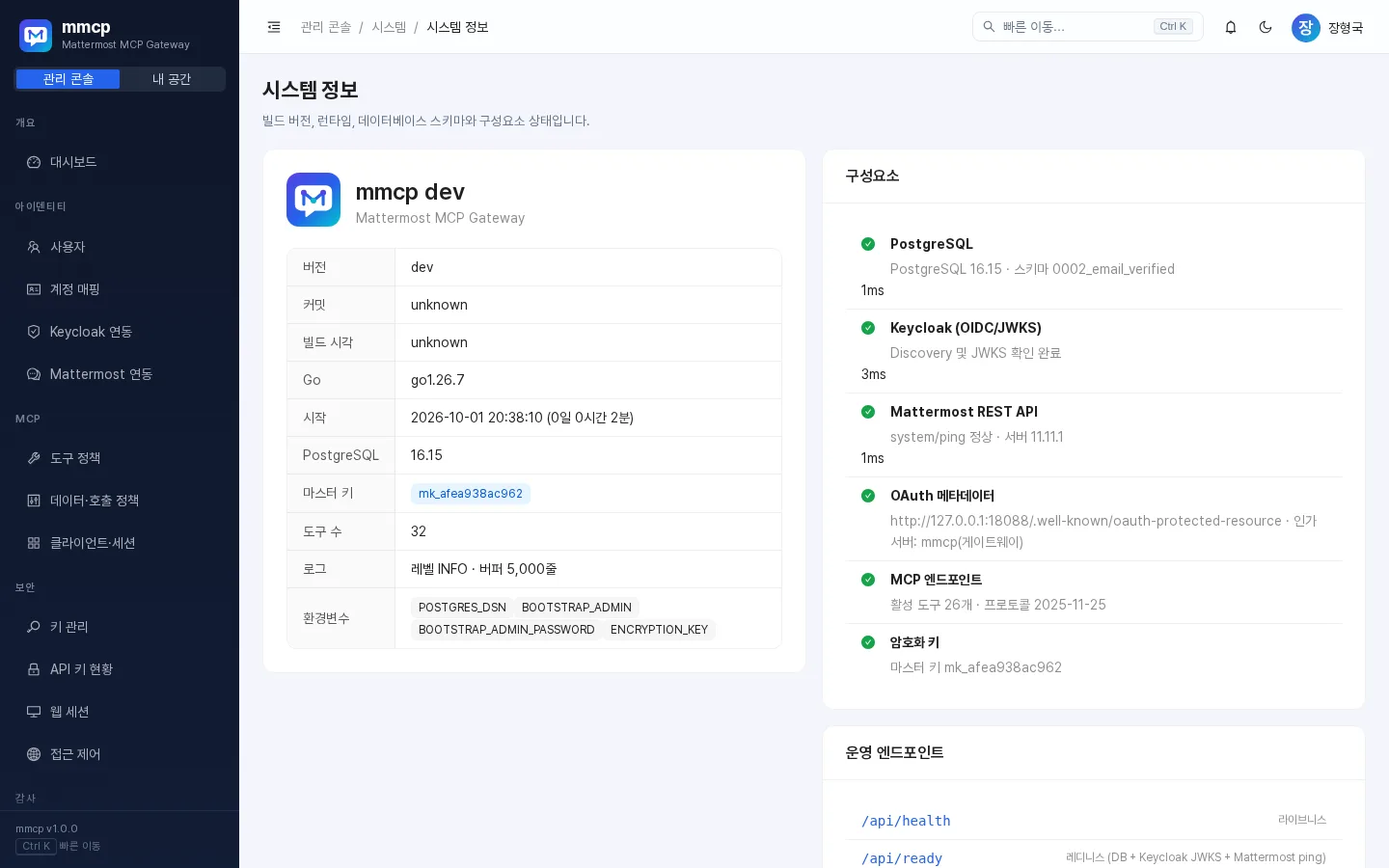1389x868 pixels.
Task: Click the API 키 현황 lock icon
Action: (x=34, y=669)
